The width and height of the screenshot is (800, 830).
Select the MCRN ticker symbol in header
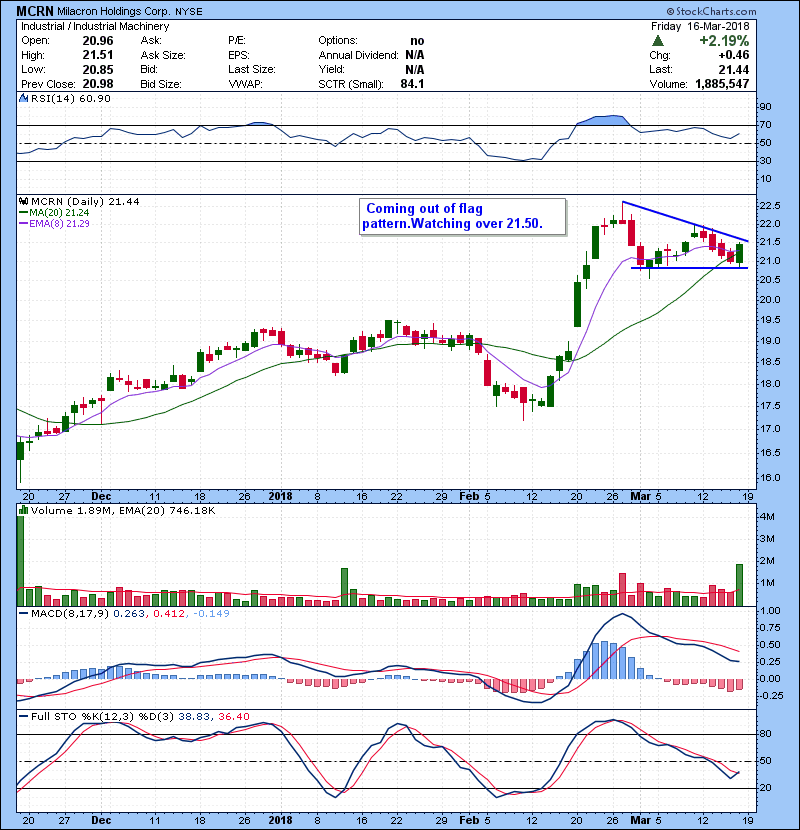tap(34, 11)
